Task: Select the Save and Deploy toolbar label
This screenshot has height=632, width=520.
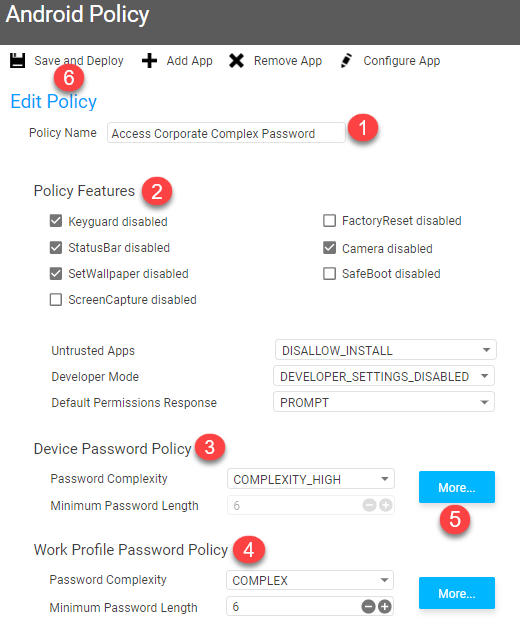Action: coord(79,60)
